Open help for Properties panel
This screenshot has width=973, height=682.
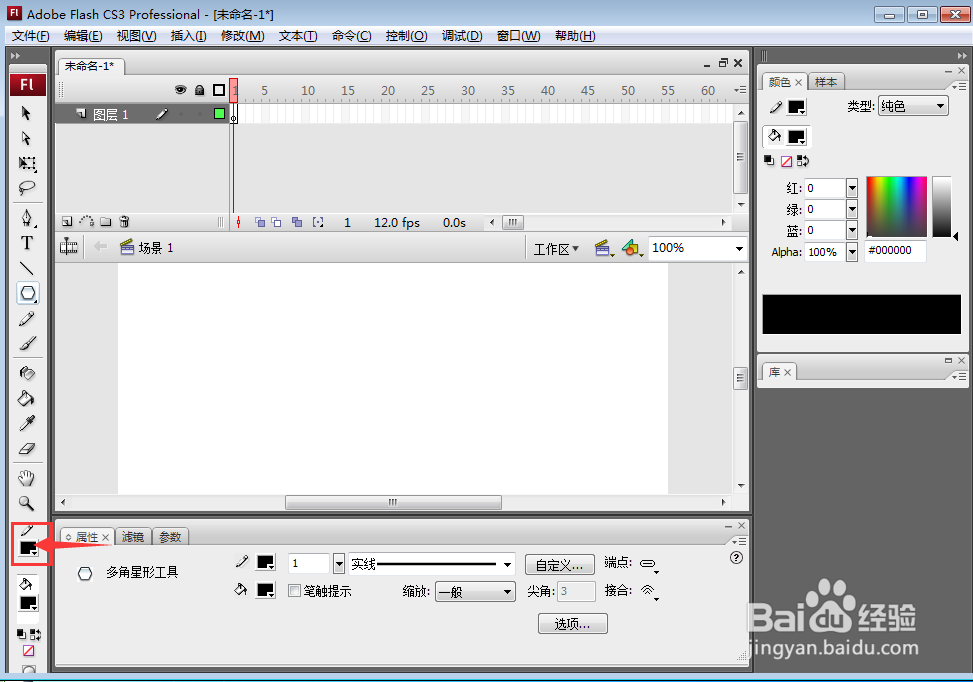pos(736,557)
